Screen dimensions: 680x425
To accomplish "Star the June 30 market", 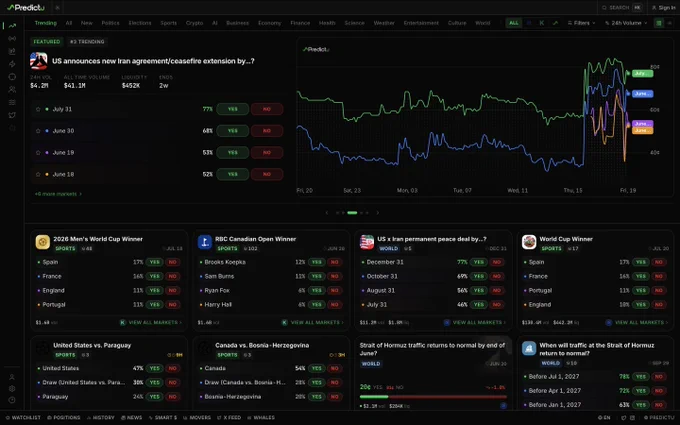I will point(38,131).
